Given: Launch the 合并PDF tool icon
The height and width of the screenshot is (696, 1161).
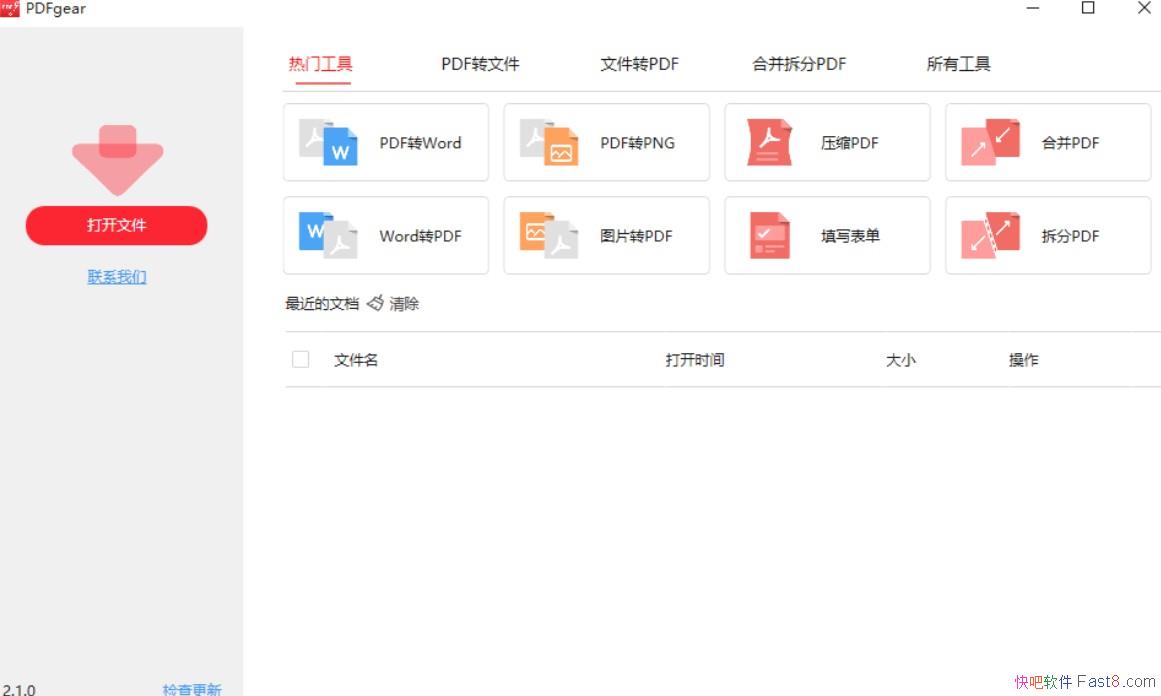Looking at the screenshot, I should pyautogui.click(x=990, y=142).
